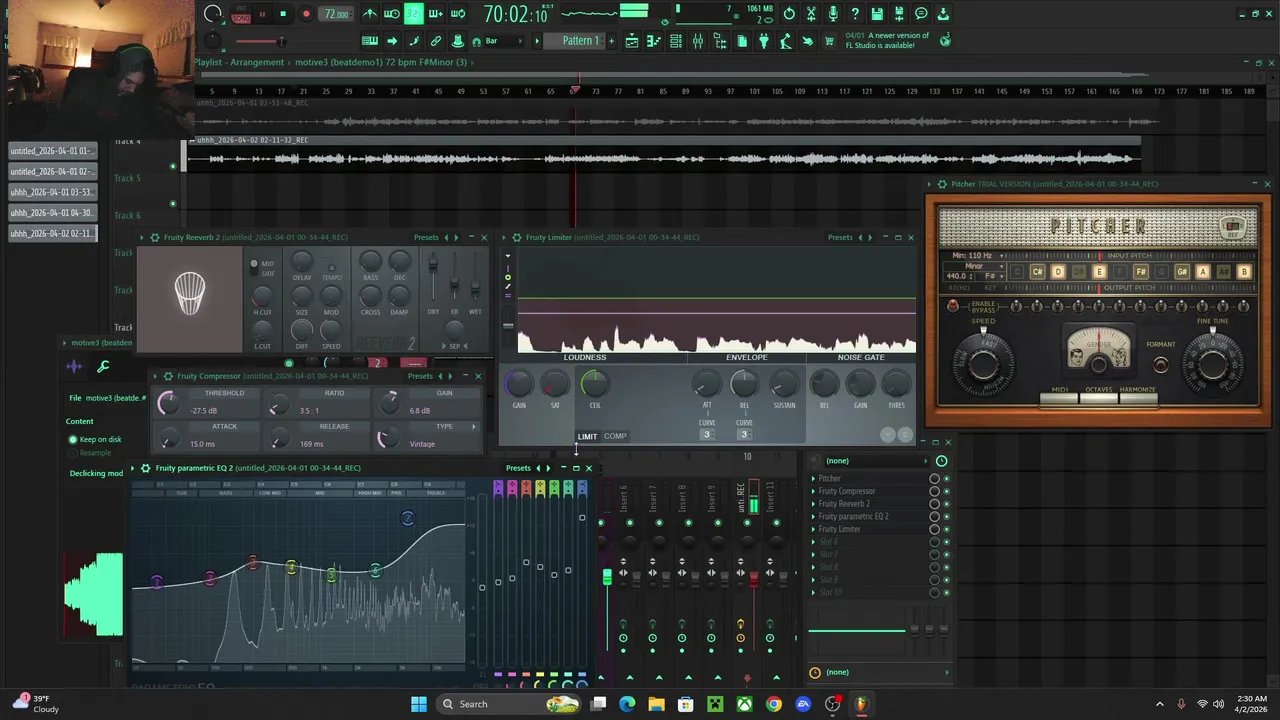Click the add pattern plus button
1280x720 pixels.
point(609,41)
